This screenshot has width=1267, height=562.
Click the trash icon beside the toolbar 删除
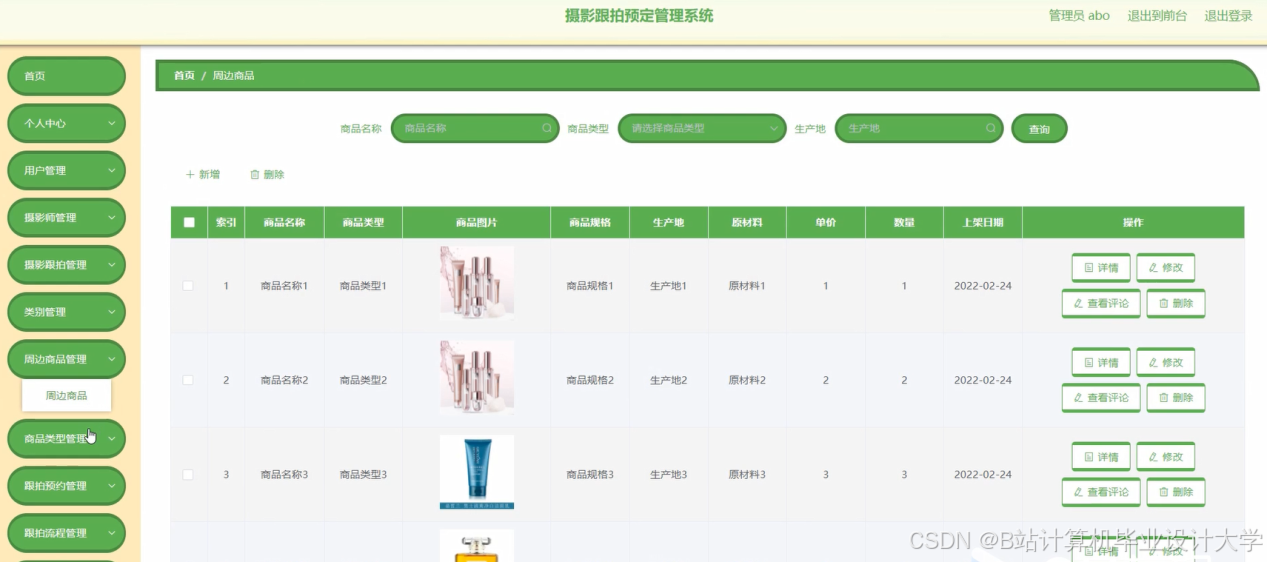pyautogui.click(x=254, y=174)
